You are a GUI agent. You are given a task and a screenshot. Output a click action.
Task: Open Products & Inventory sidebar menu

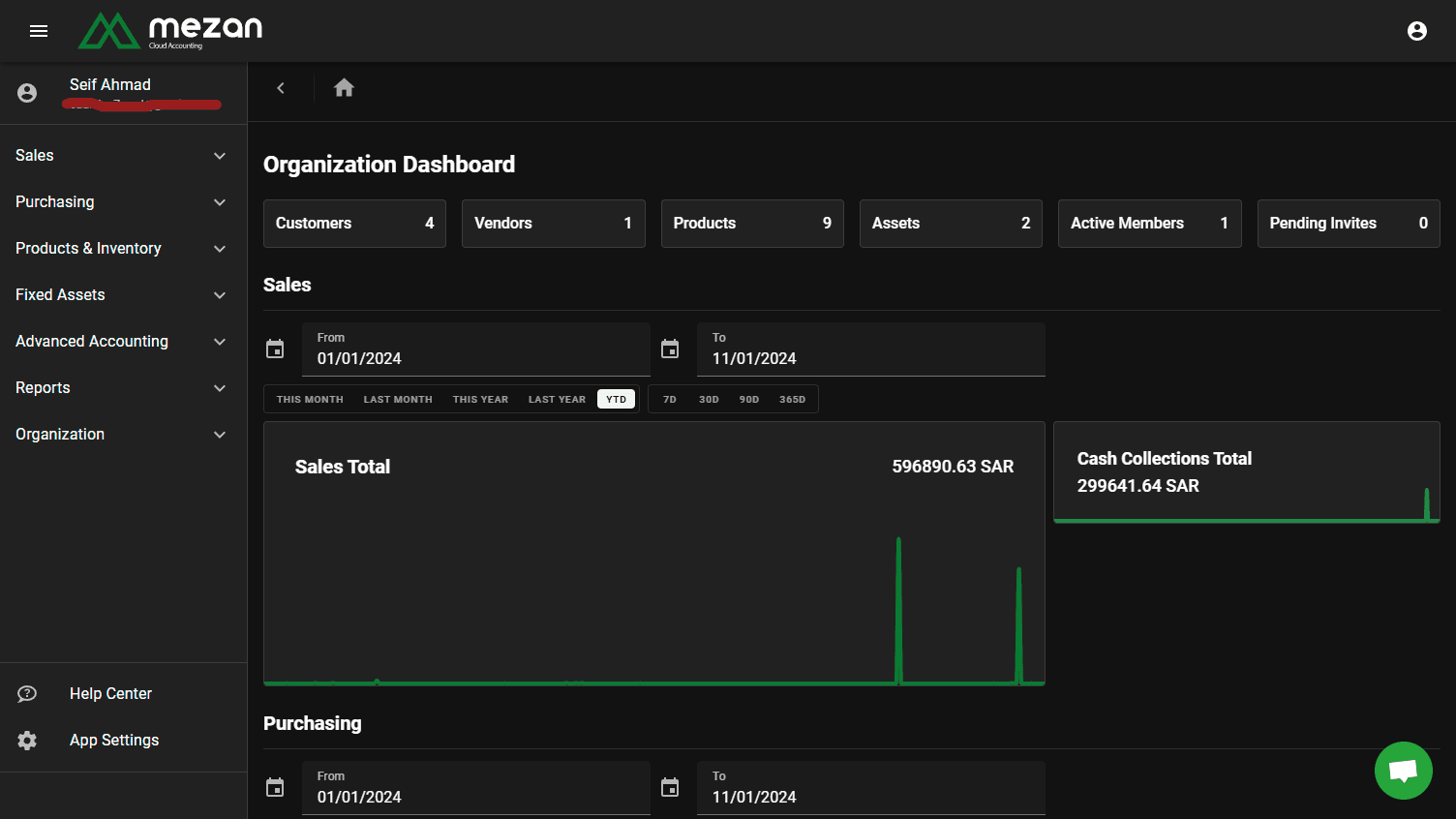click(x=123, y=249)
